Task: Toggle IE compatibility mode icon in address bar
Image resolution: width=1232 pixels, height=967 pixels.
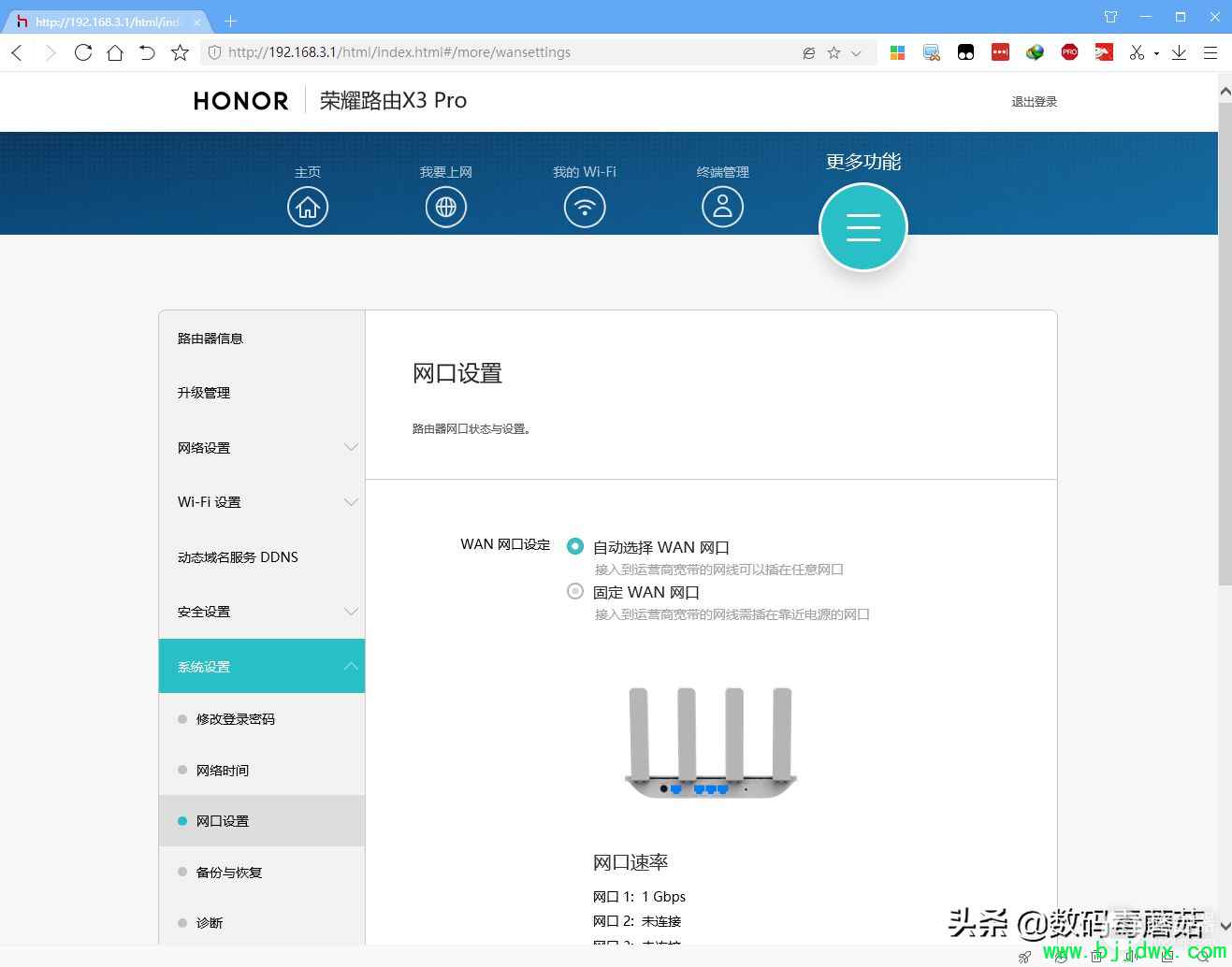Action: [809, 53]
